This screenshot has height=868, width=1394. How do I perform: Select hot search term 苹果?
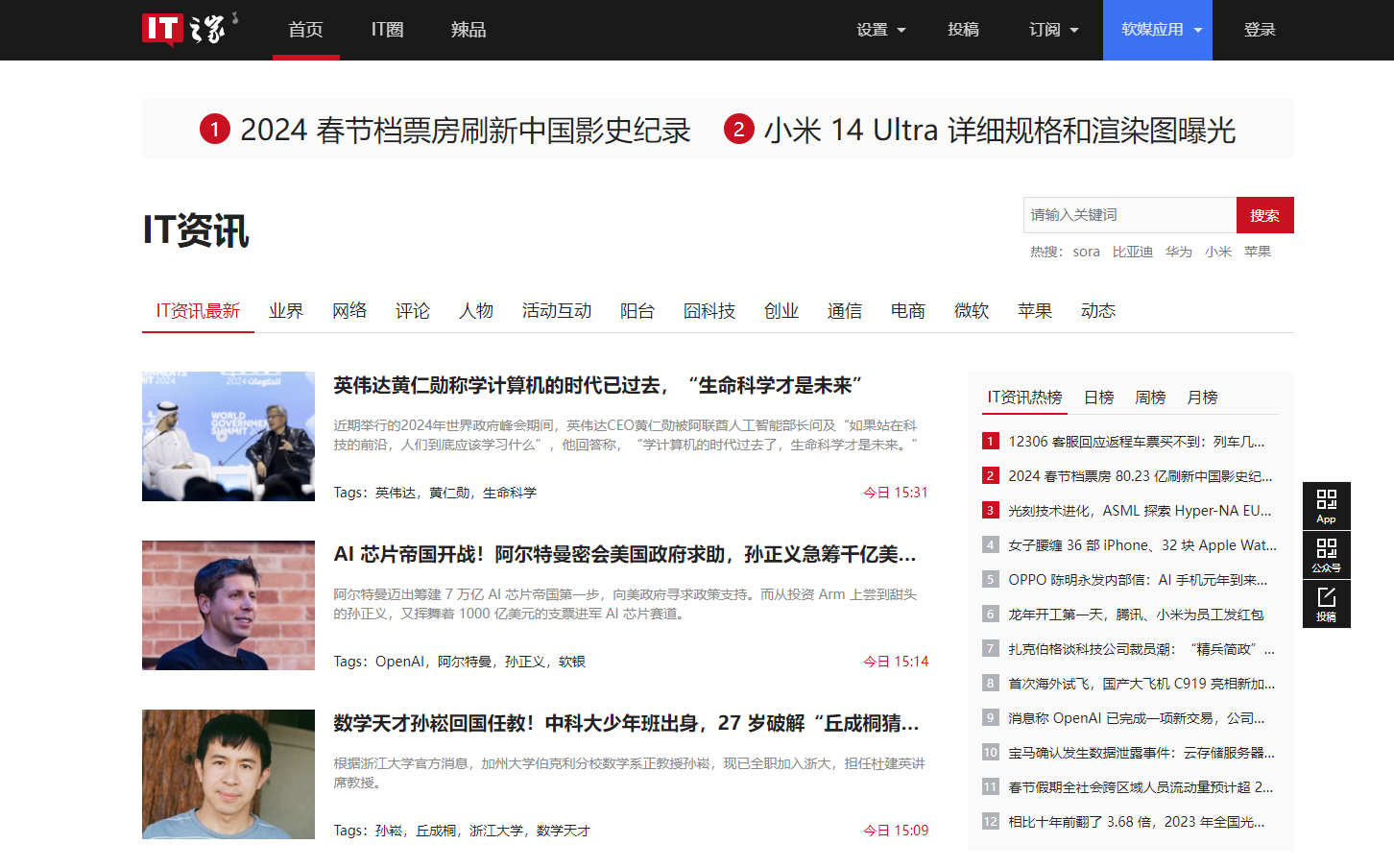pyautogui.click(x=1258, y=252)
